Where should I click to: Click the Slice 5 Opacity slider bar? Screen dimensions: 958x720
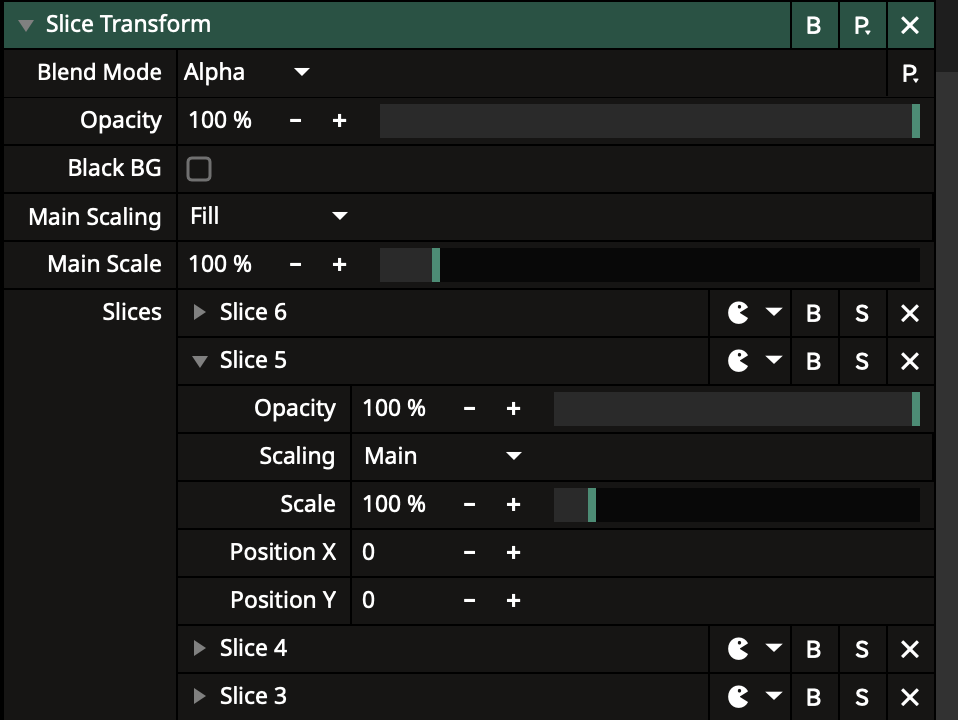(736, 409)
